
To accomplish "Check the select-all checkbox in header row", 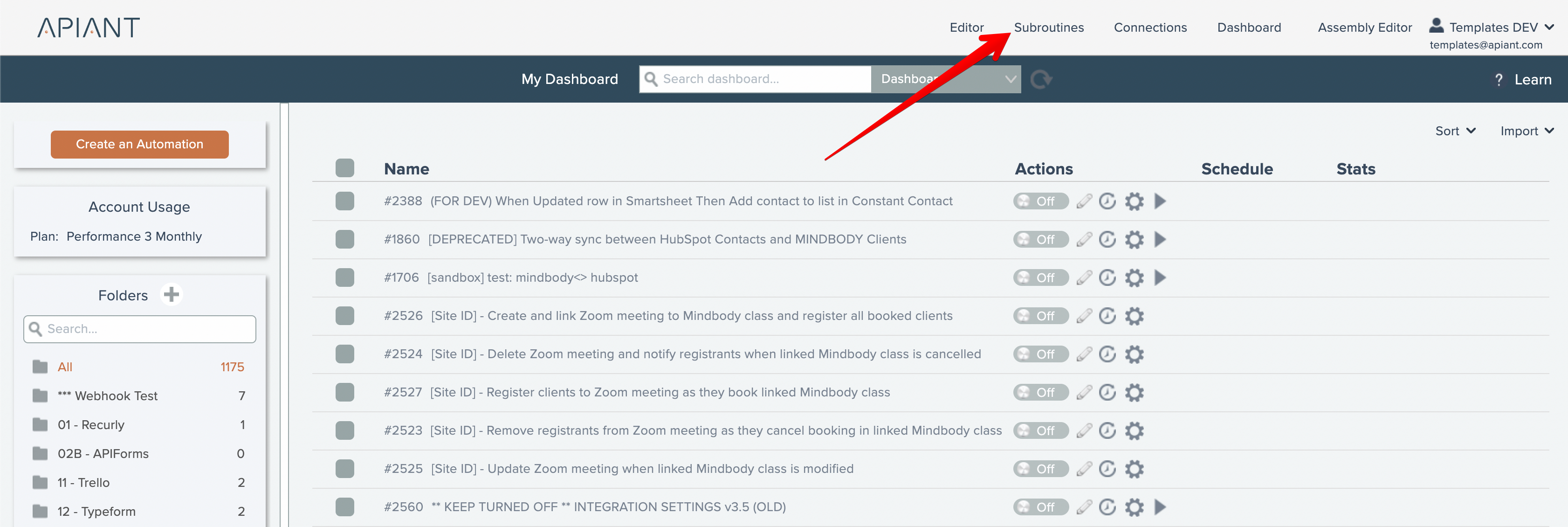I will (344, 168).
